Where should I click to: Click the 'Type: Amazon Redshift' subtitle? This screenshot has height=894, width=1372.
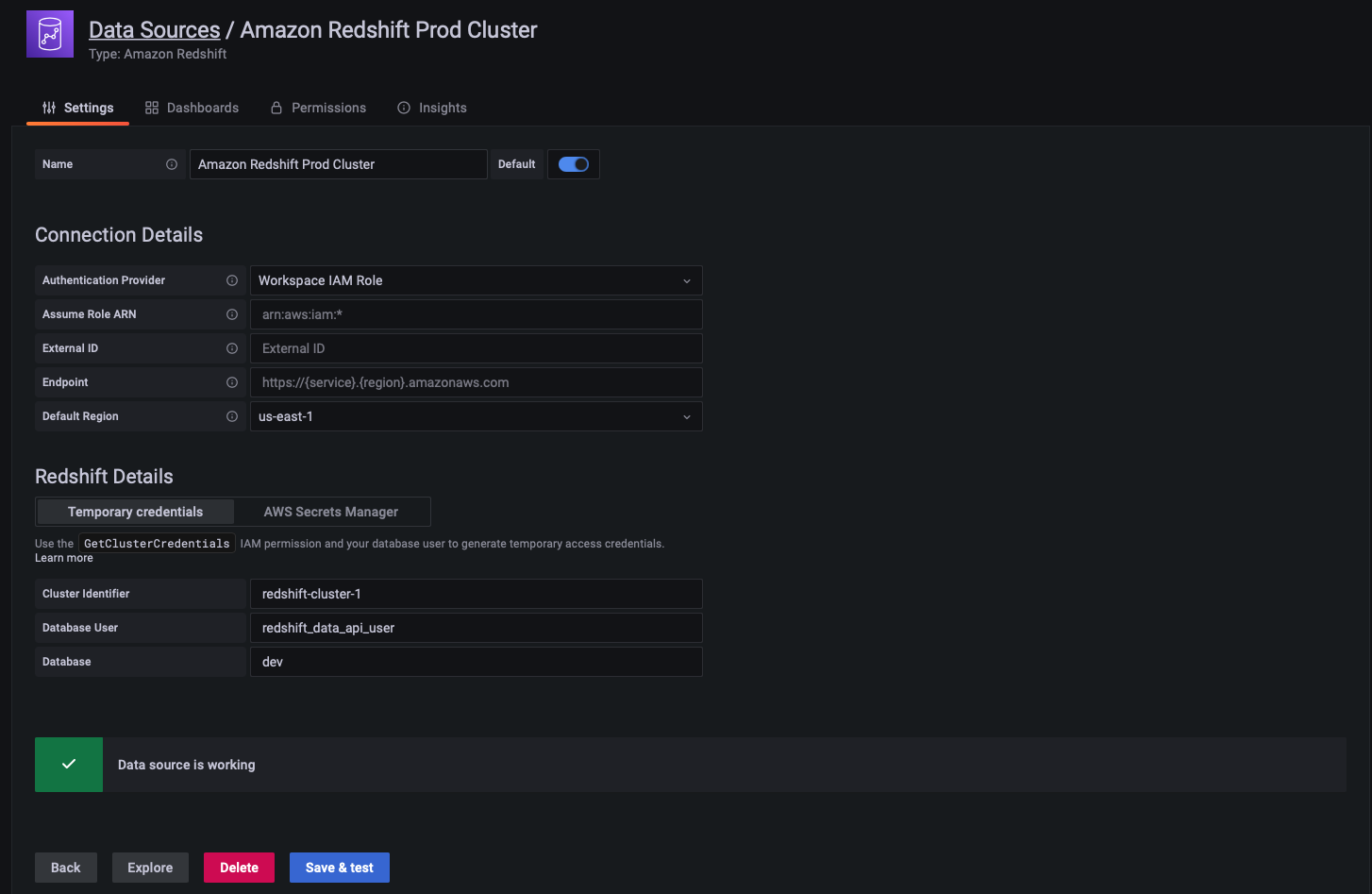158,54
